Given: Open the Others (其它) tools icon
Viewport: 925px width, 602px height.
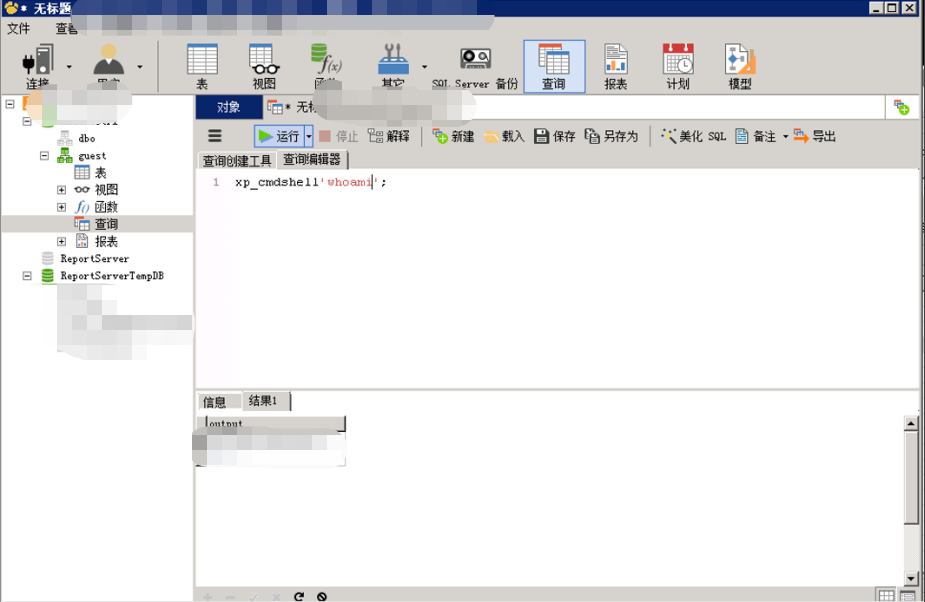Looking at the screenshot, I should (x=393, y=67).
